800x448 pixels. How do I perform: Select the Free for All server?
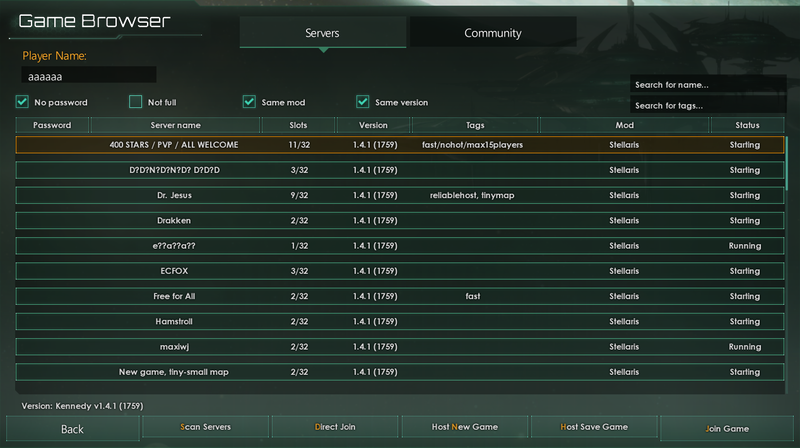(400, 296)
